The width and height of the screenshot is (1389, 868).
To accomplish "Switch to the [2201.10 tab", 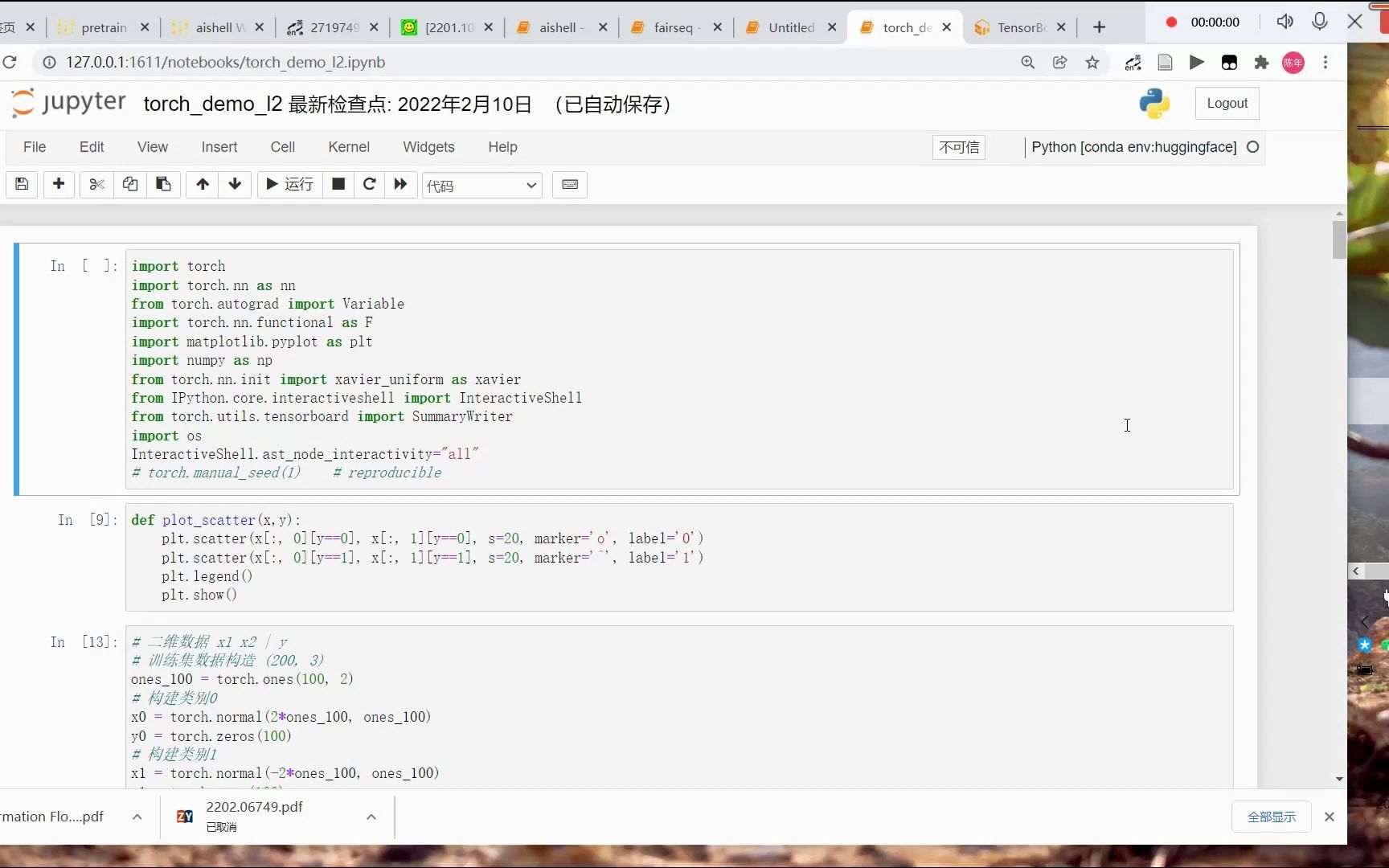I will click(449, 27).
